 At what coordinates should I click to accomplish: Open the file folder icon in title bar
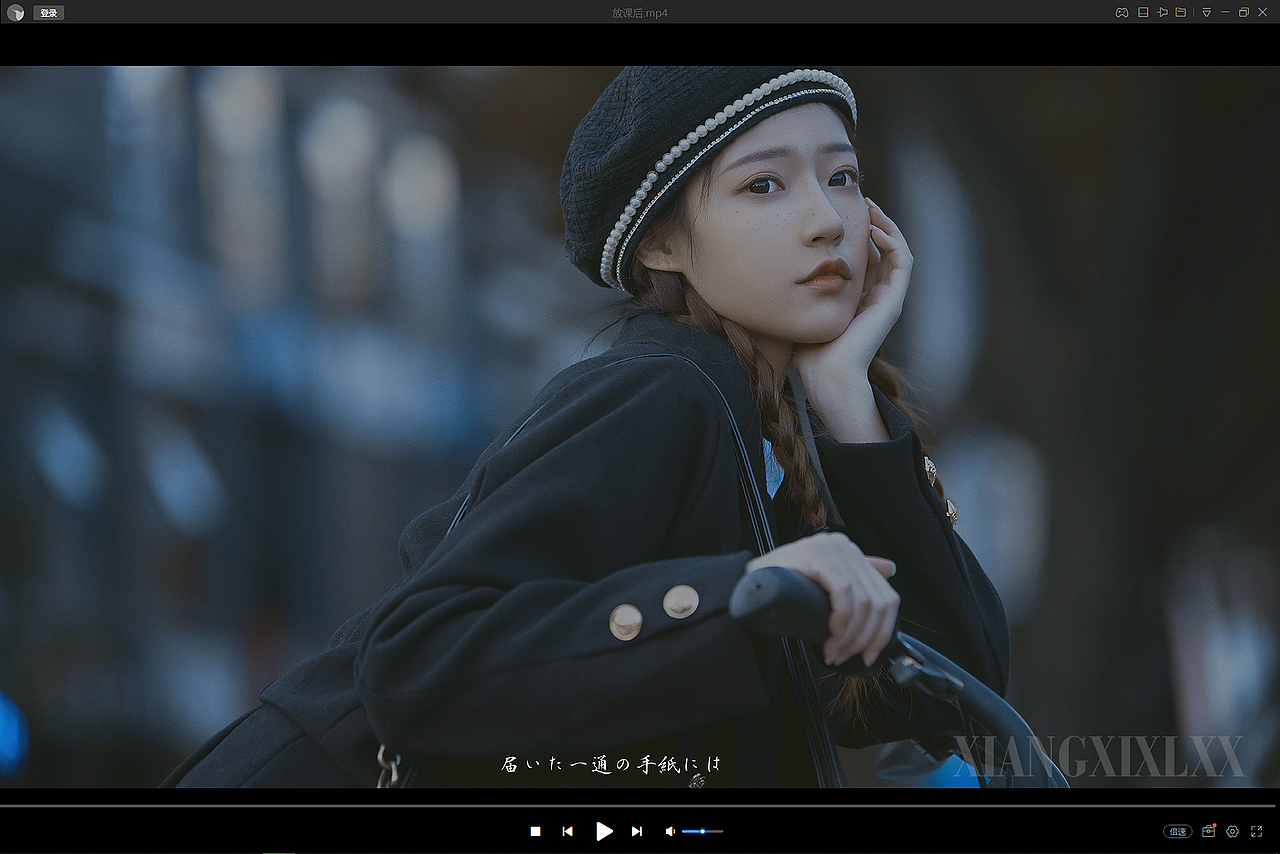(1181, 12)
